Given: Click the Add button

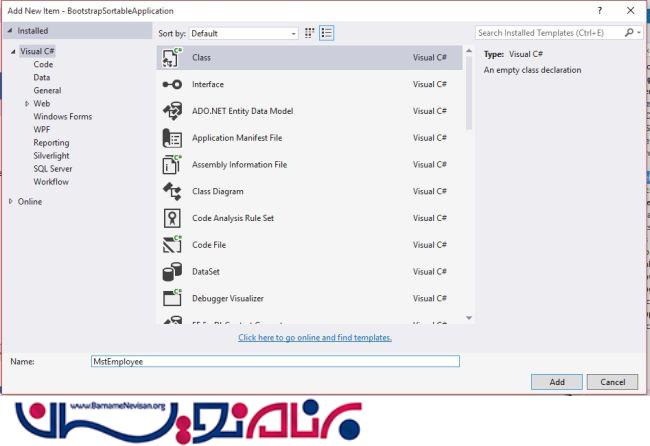Looking at the screenshot, I should 557,382.
